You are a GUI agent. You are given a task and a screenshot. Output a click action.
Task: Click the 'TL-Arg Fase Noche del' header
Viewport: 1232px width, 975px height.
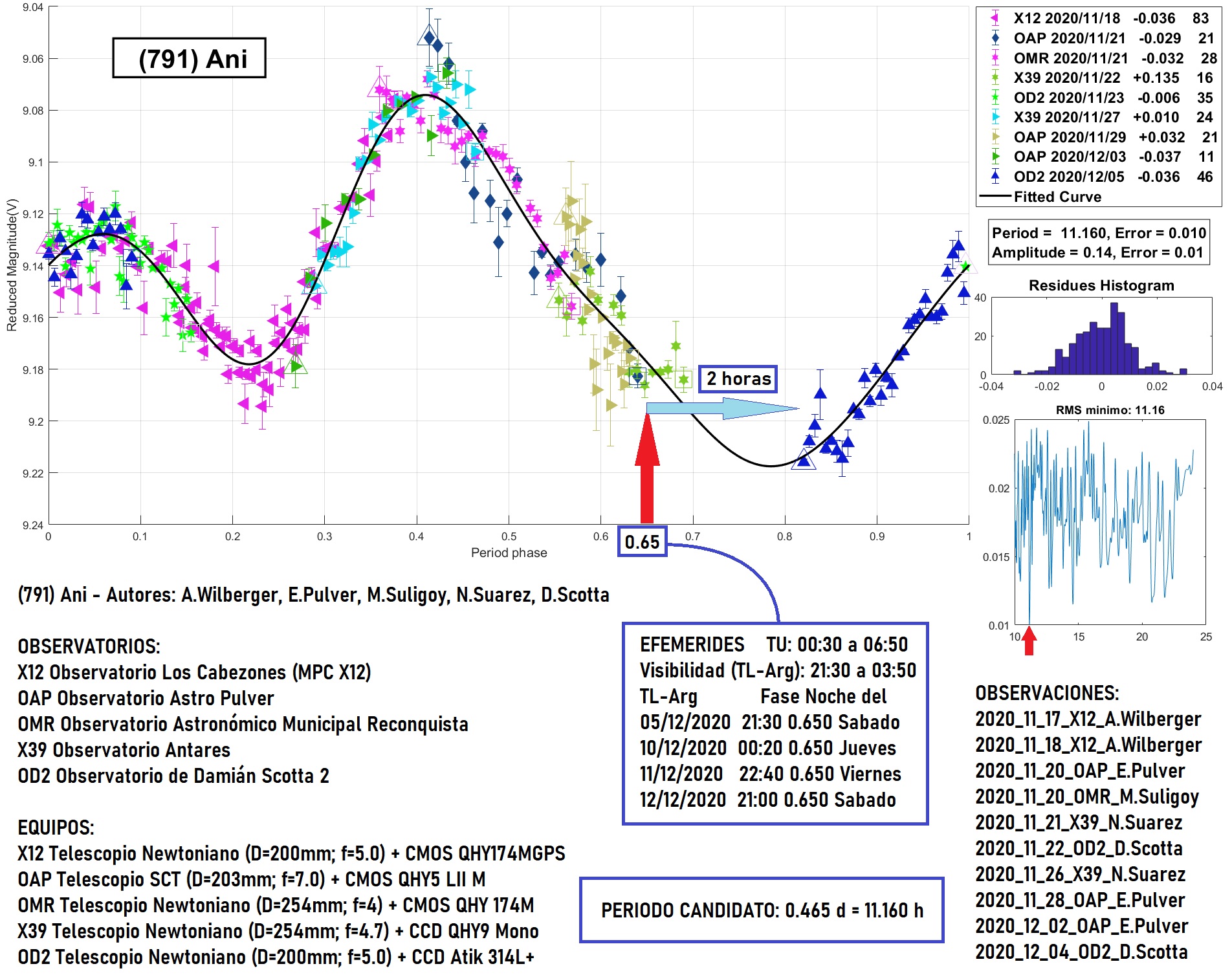[763, 696]
